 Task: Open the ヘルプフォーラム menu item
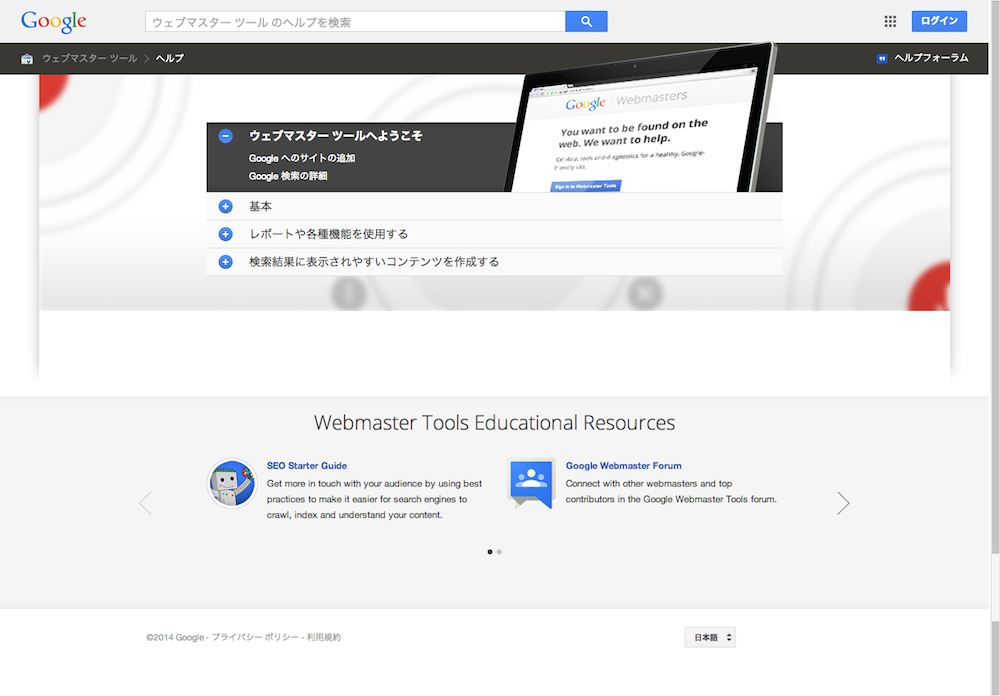click(x=930, y=59)
